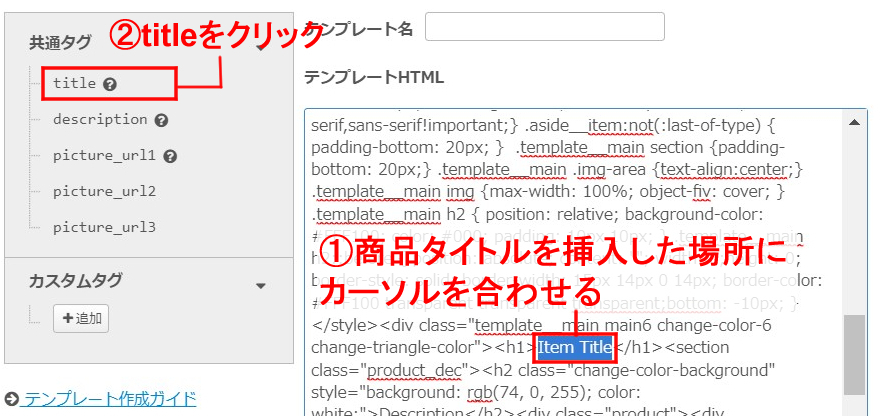Screen dimensions: 884x416
Task: Open help icon beside picture_url1
Action: [171, 157]
